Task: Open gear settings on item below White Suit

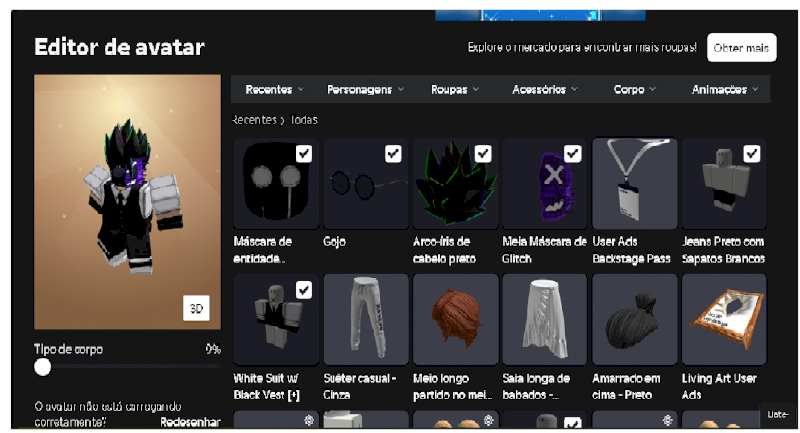Action: coord(309,420)
